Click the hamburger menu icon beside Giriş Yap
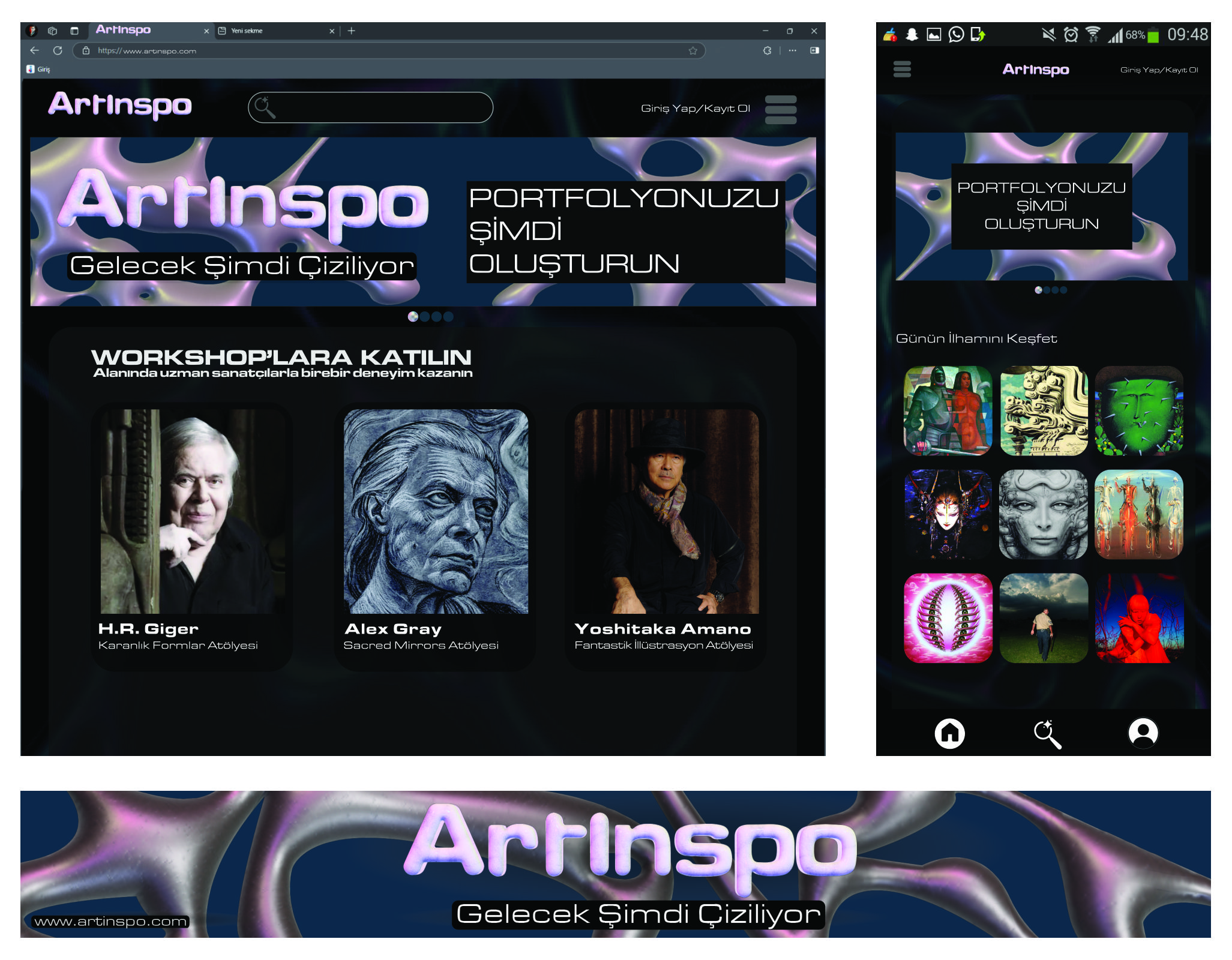This screenshot has height=960, width=1232. [x=780, y=110]
